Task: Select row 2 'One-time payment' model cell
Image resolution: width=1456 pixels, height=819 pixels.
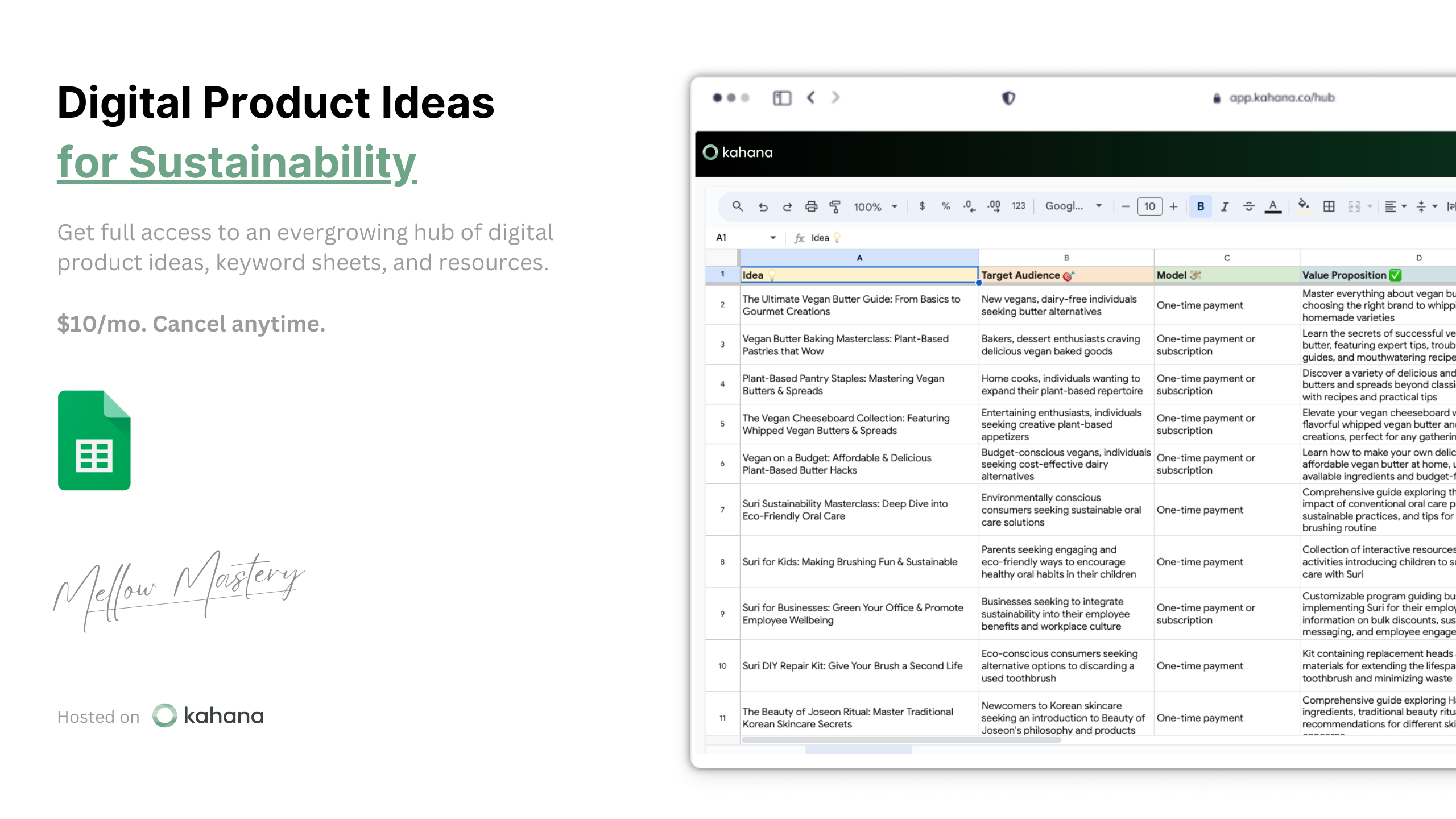Action: tap(1227, 305)
